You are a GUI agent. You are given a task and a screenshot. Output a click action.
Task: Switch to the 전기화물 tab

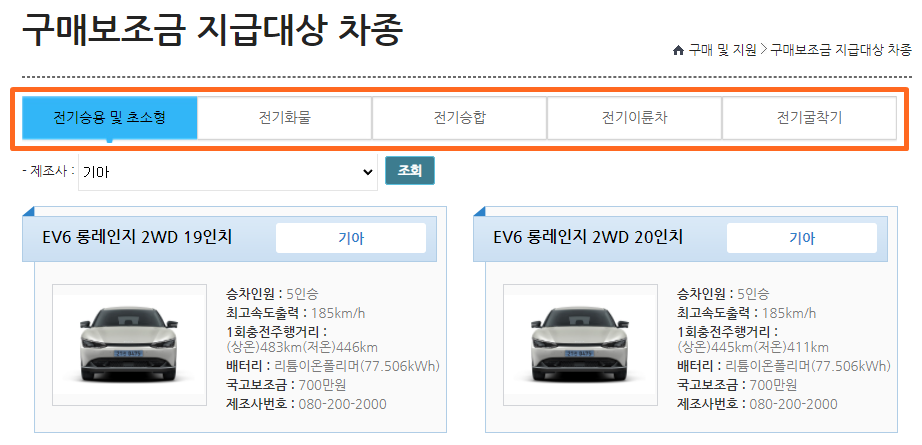pos(285,118)
